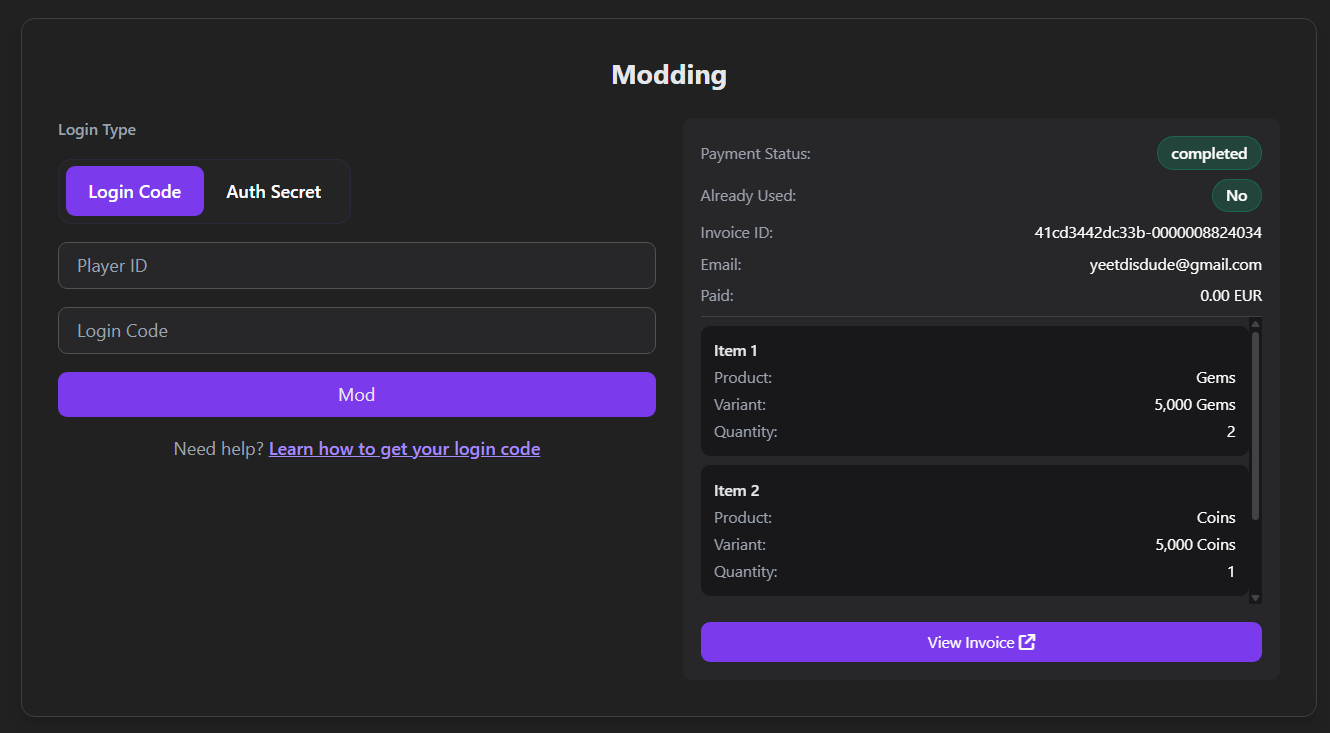Click the up arrow of the items scrollbar
Screen dimensions: 1330x733
1255,322
